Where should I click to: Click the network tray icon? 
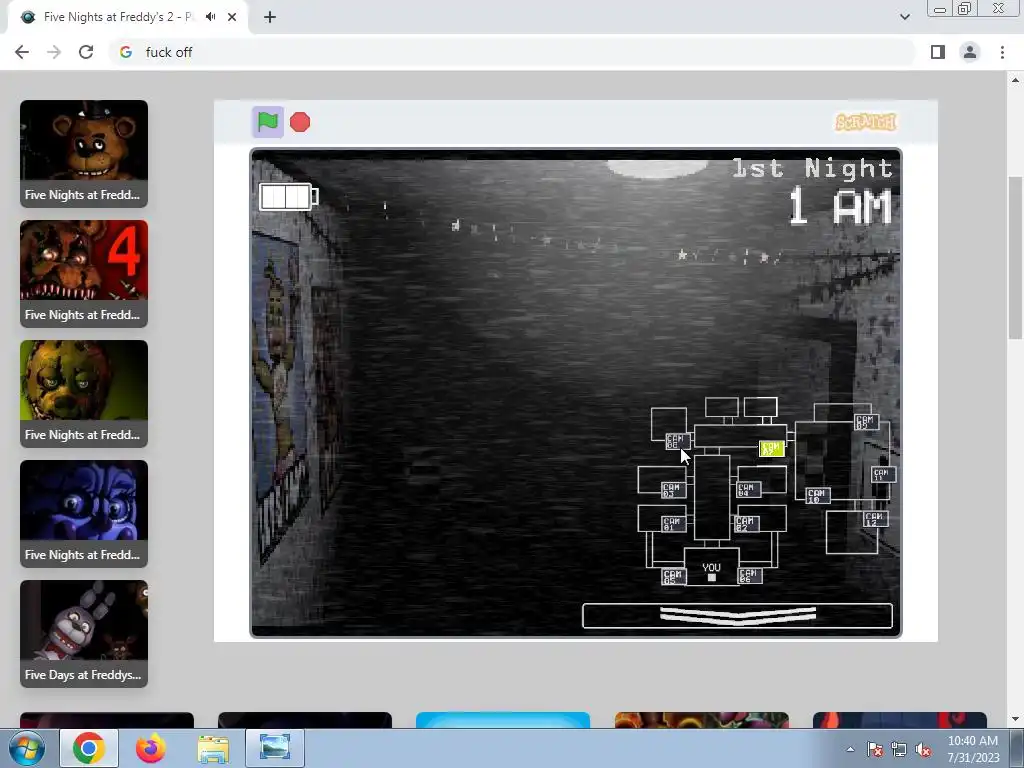point(899,750)
